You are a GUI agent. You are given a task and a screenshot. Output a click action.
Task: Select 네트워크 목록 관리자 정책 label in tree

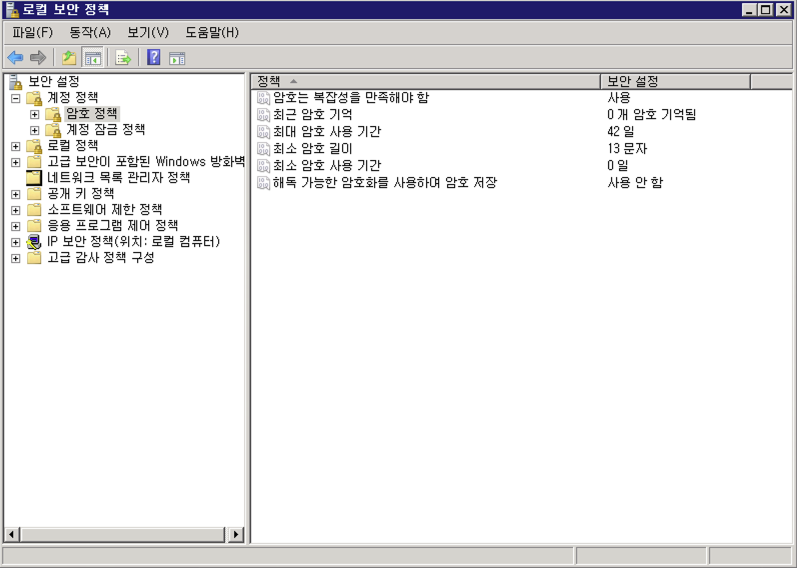118,177
